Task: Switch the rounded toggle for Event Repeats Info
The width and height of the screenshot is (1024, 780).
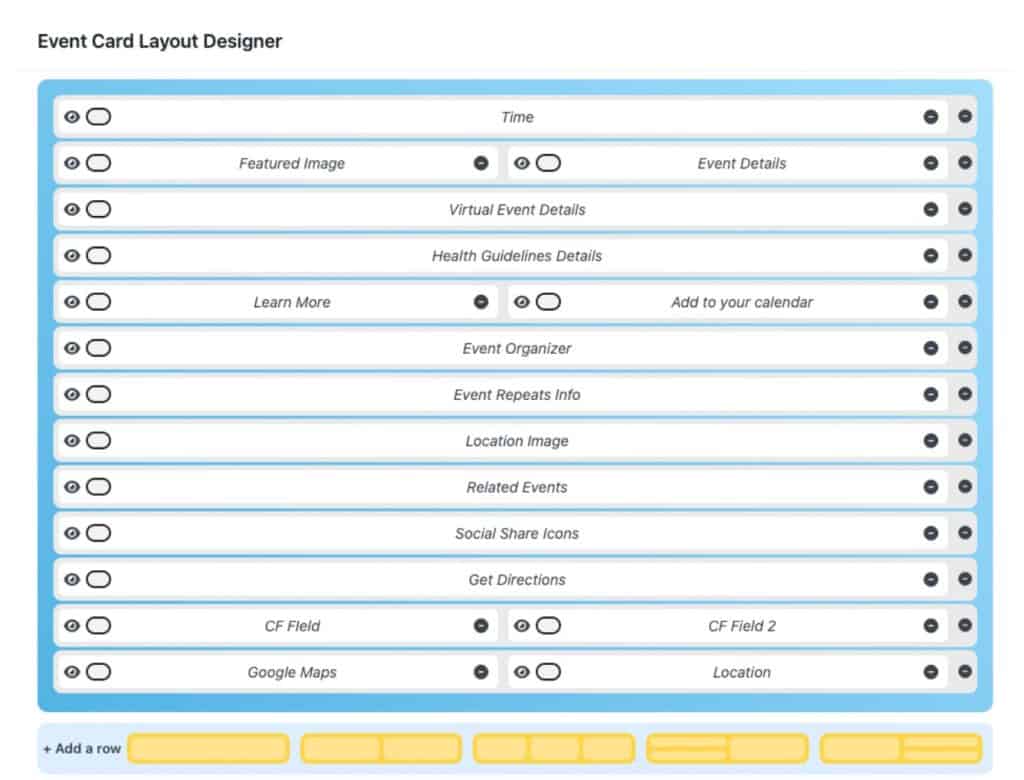Action: (x=99, y=394)
